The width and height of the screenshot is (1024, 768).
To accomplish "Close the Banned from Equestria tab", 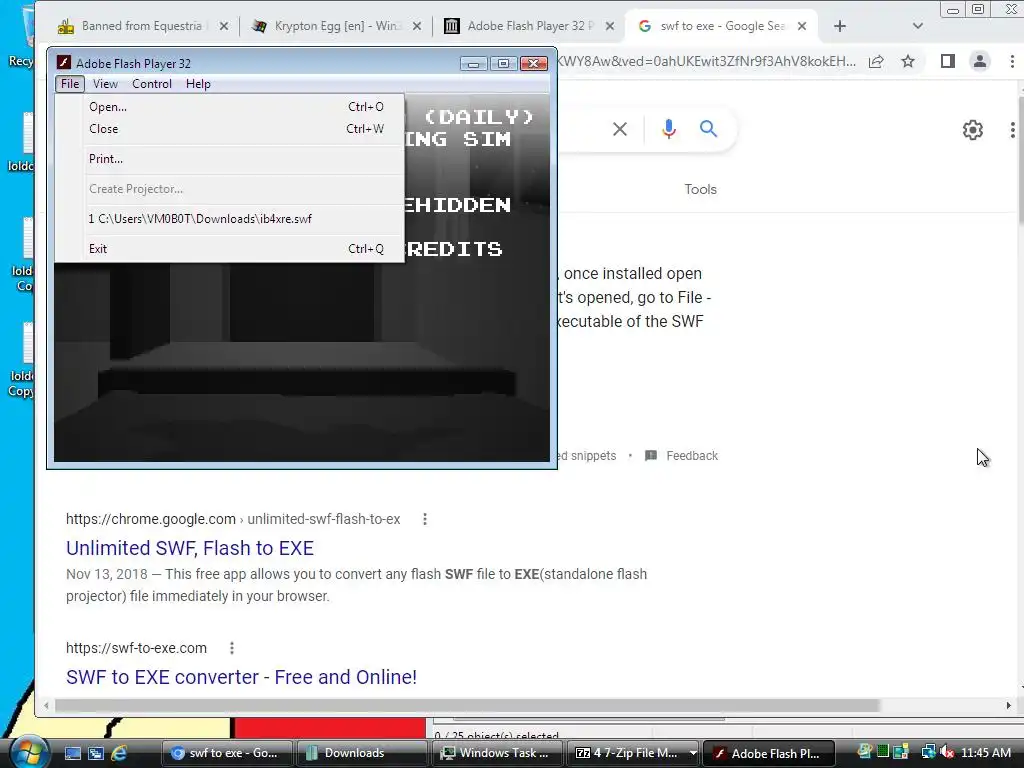I will point(224,26).
